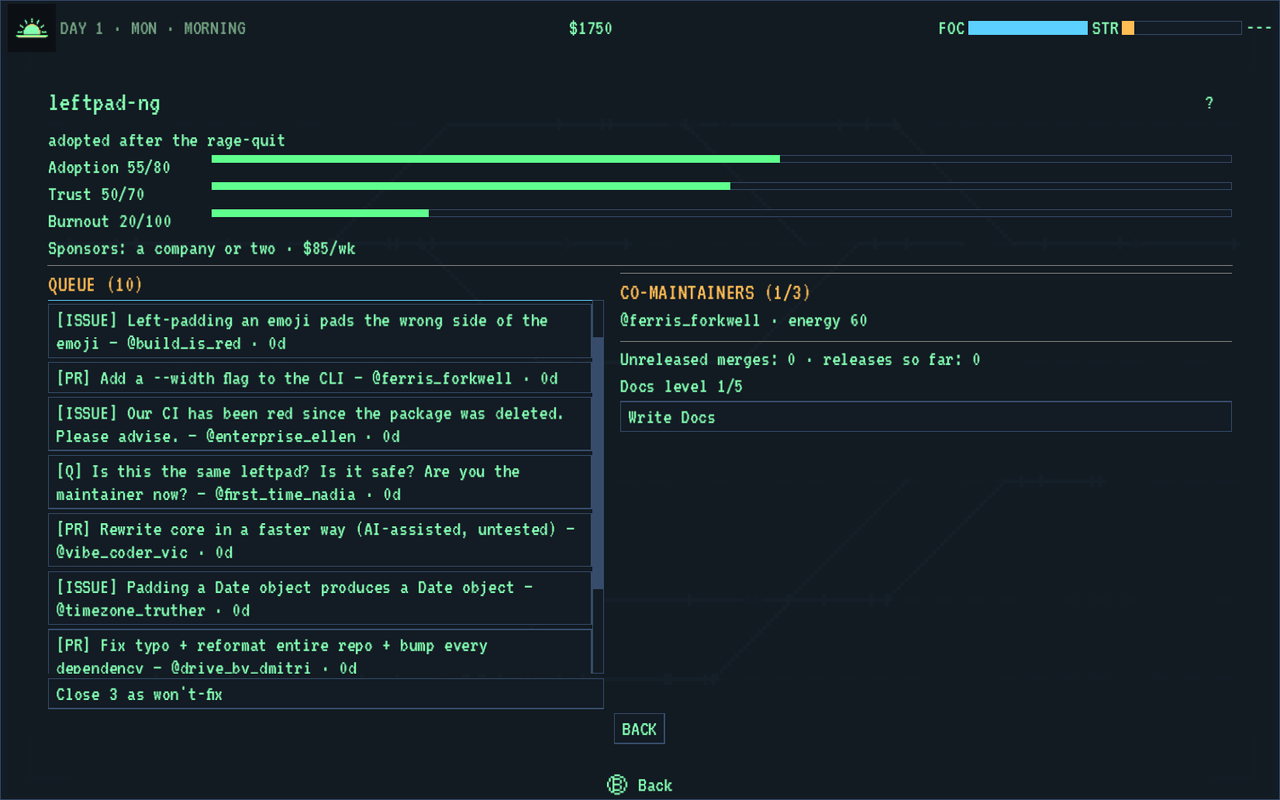Click the blue FOC focus meter

coord(1028,28)
